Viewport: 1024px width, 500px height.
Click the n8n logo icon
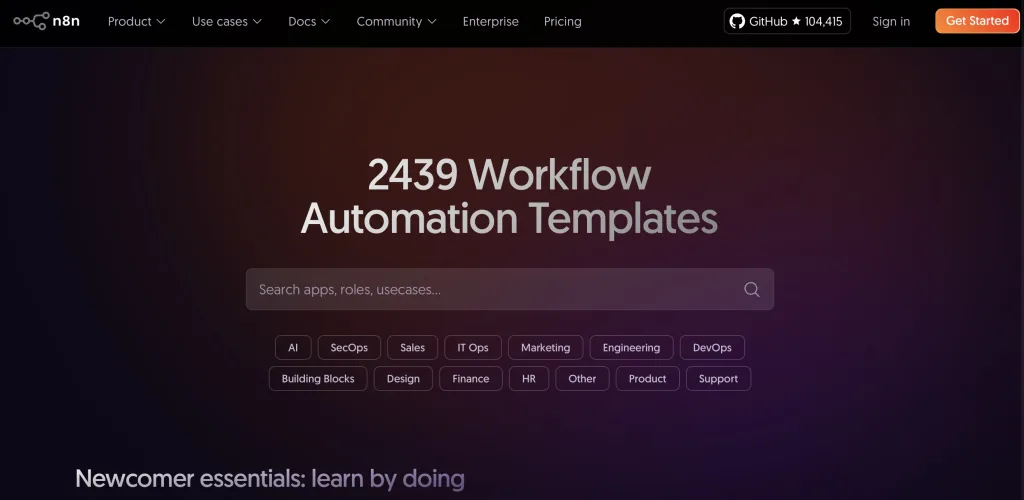31,21
